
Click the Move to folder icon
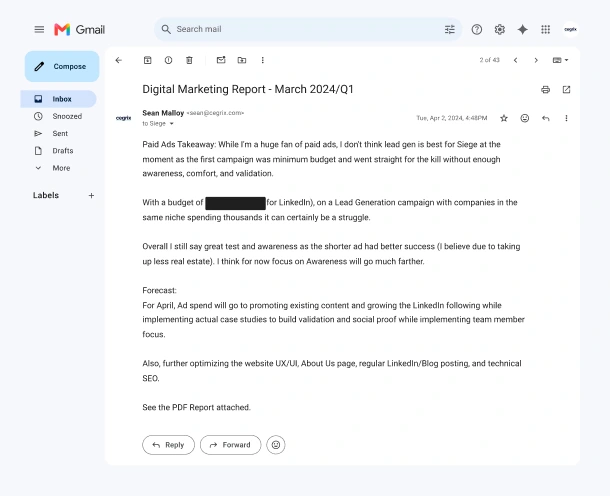242,60
